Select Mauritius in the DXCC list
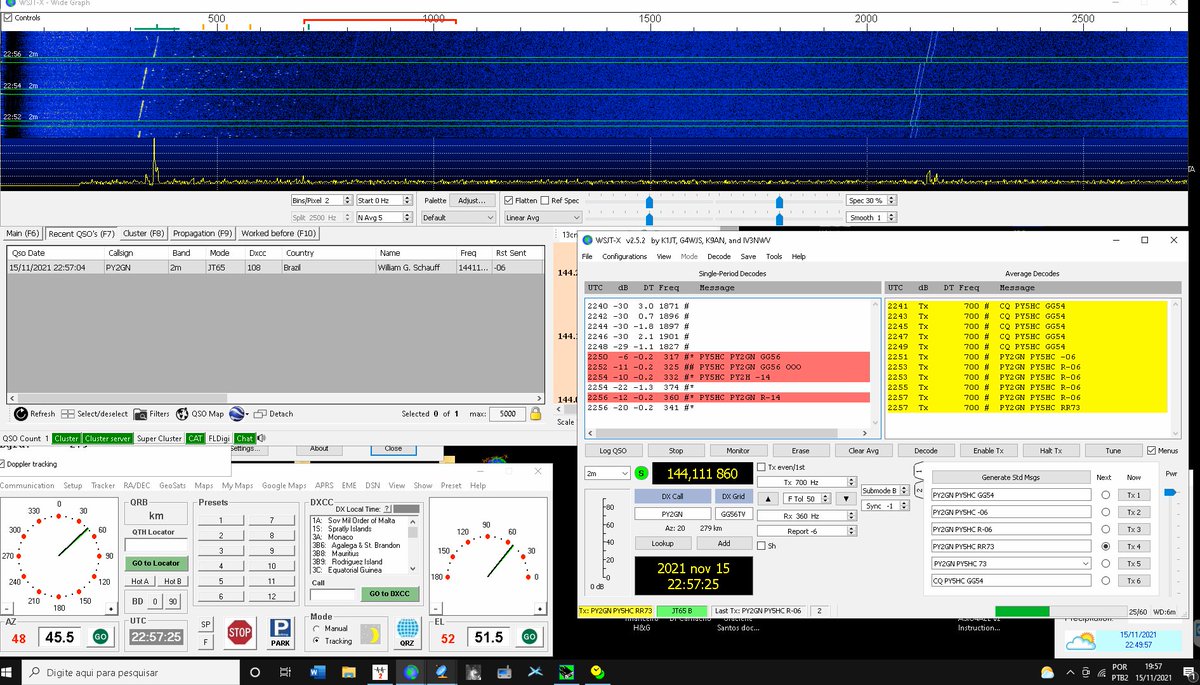 point(338,552)
